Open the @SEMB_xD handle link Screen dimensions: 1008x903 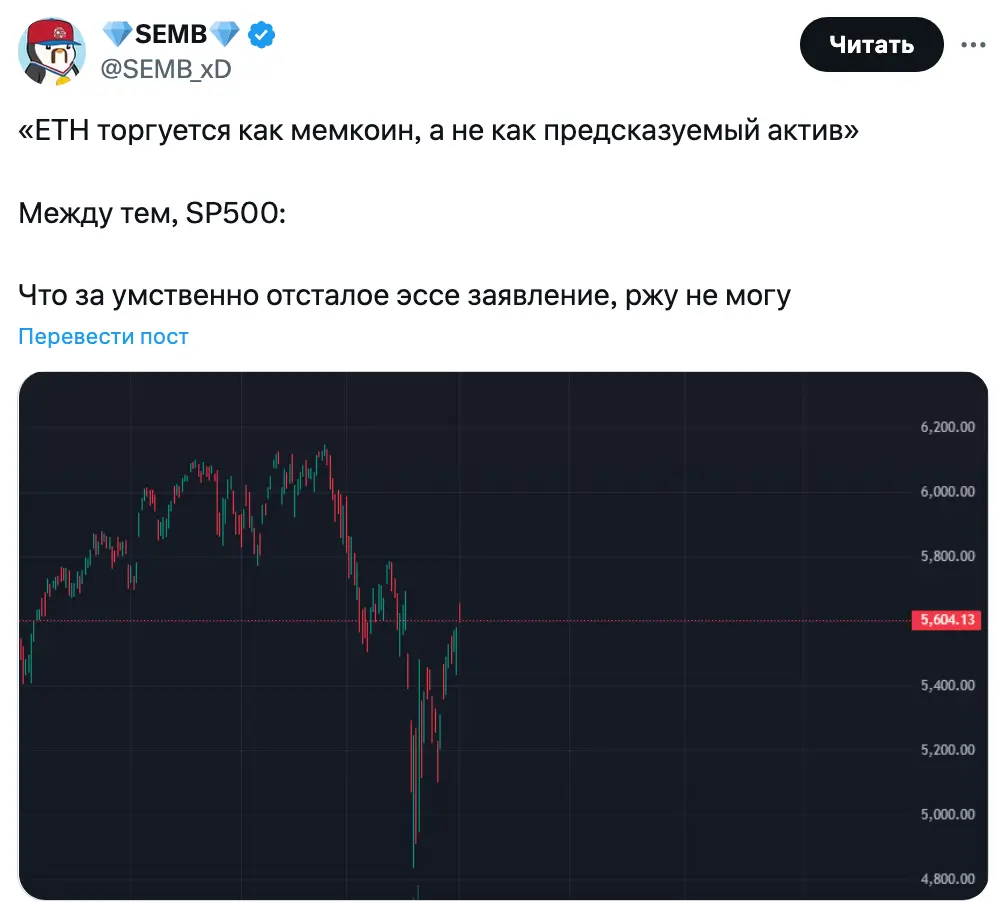[166, 69]
